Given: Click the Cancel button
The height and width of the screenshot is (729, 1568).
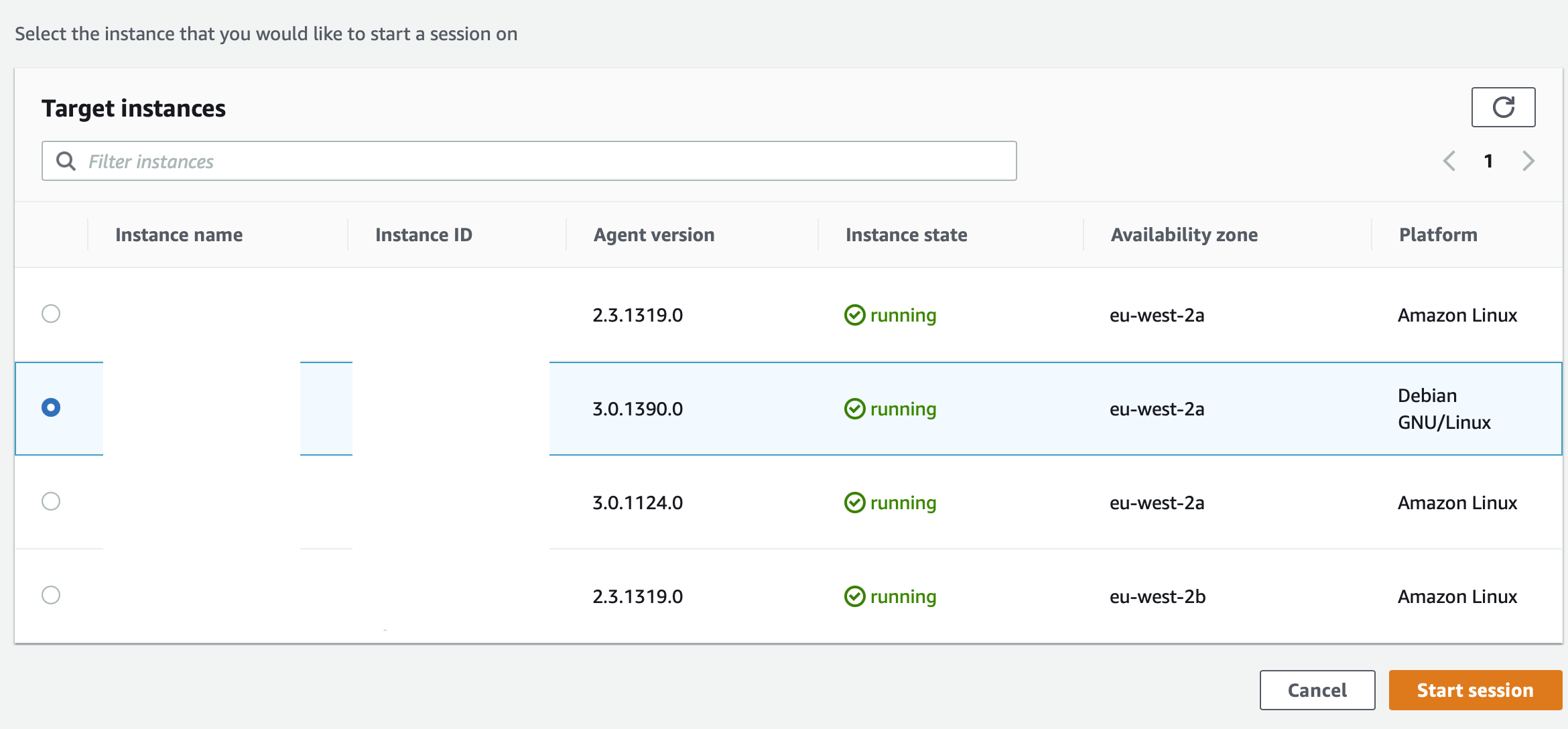Looking at the screenshot, I should [x=1317, y=690].
